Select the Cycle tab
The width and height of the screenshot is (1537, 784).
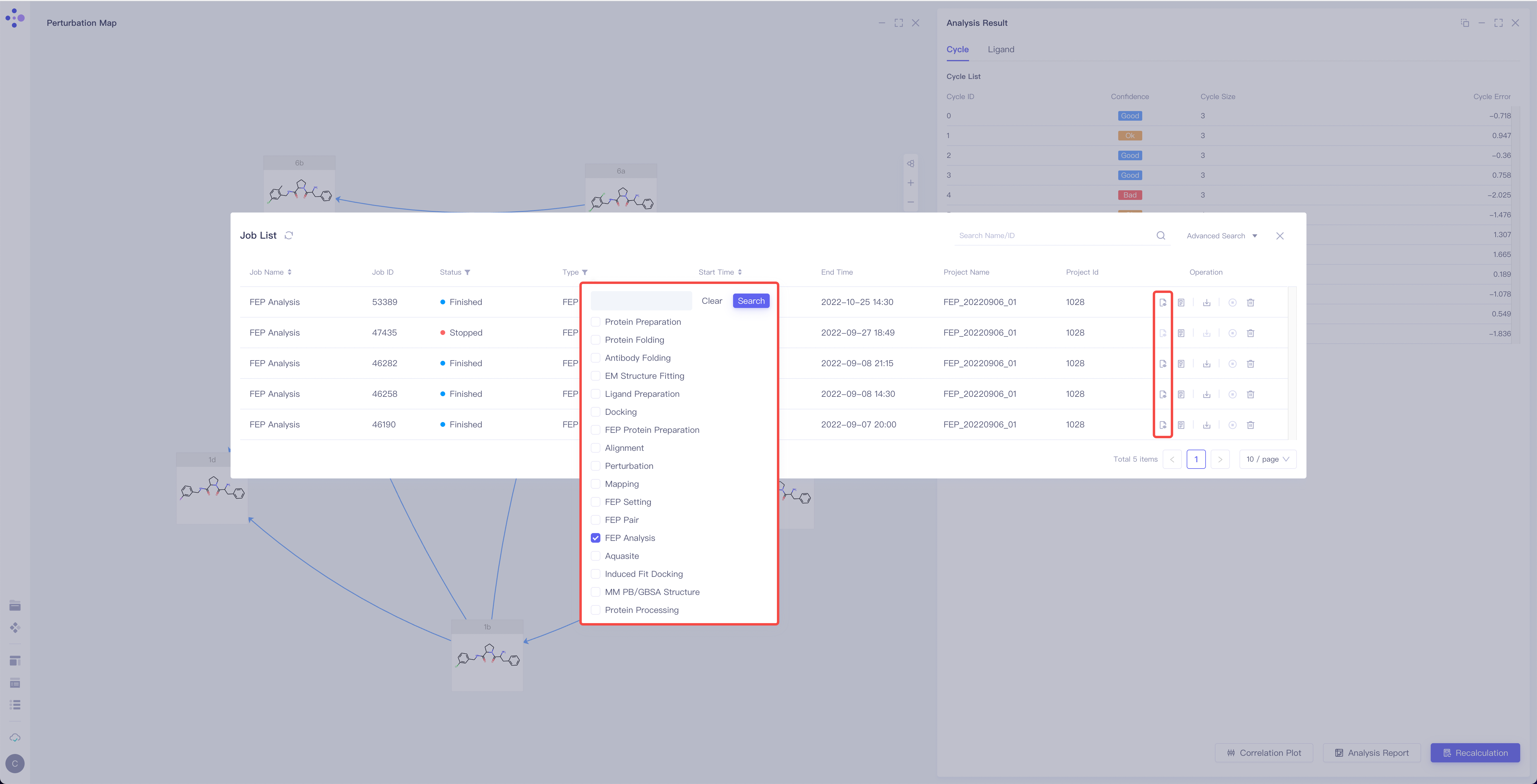coord(957,50)
